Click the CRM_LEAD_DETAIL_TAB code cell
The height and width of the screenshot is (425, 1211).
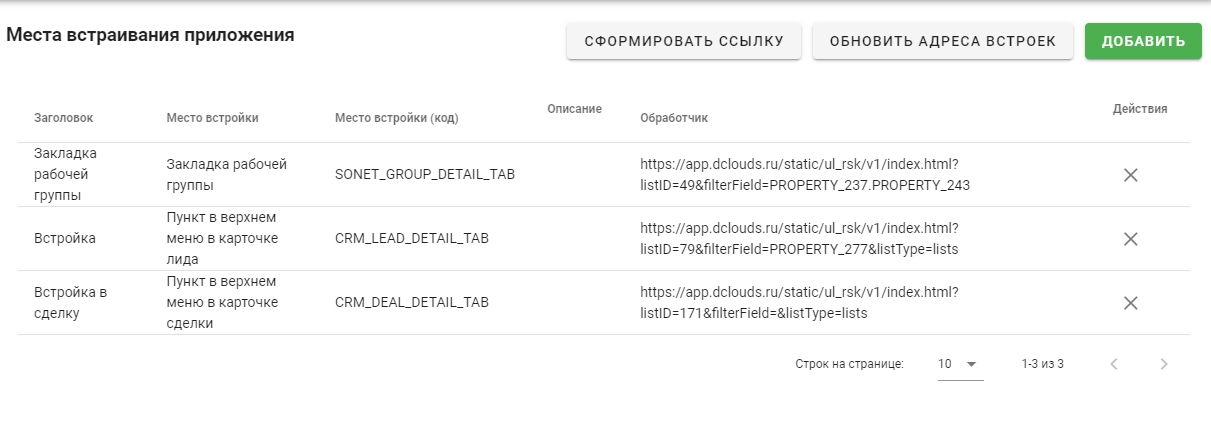[x=411, y=239]
